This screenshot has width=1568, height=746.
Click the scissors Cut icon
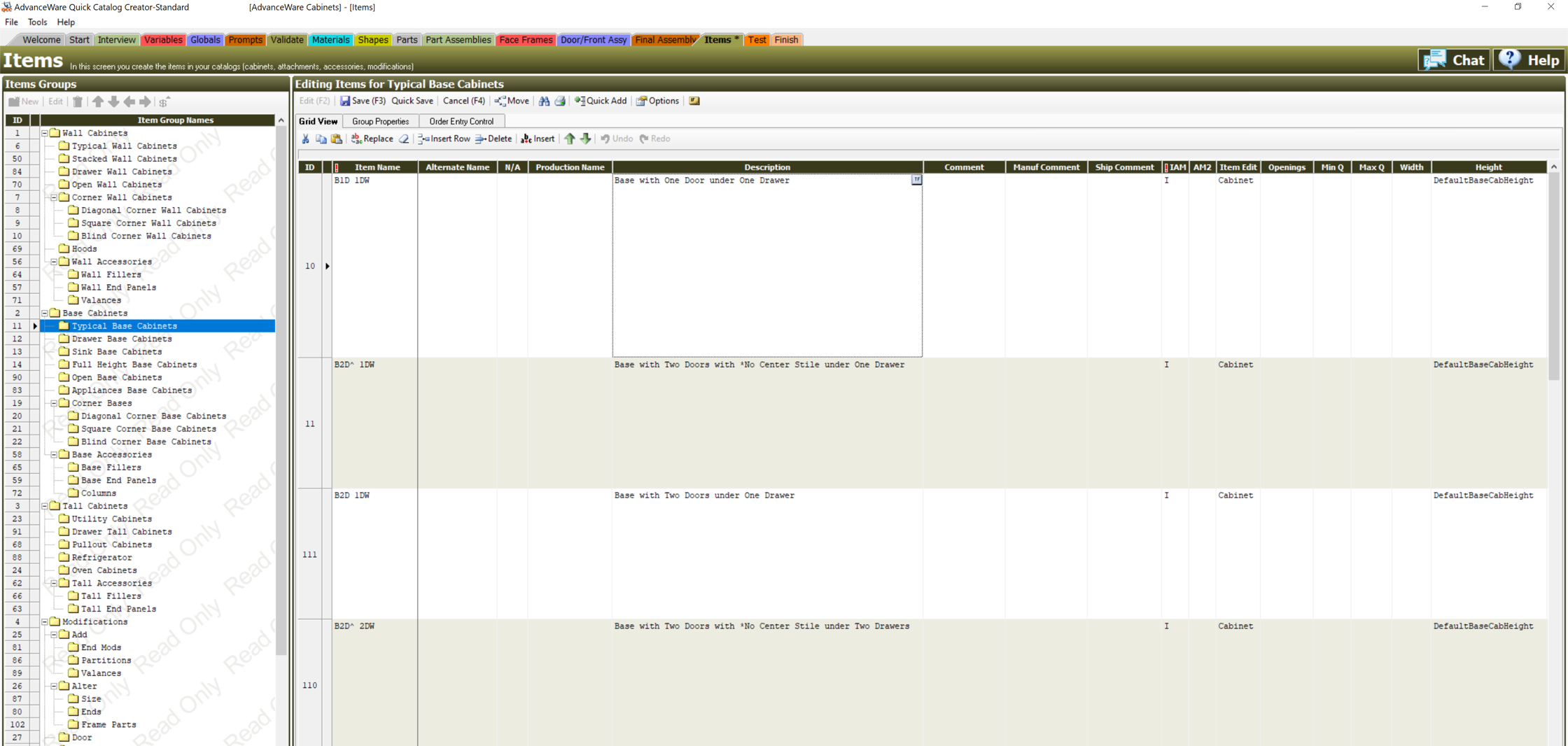(x=306, y=139)
